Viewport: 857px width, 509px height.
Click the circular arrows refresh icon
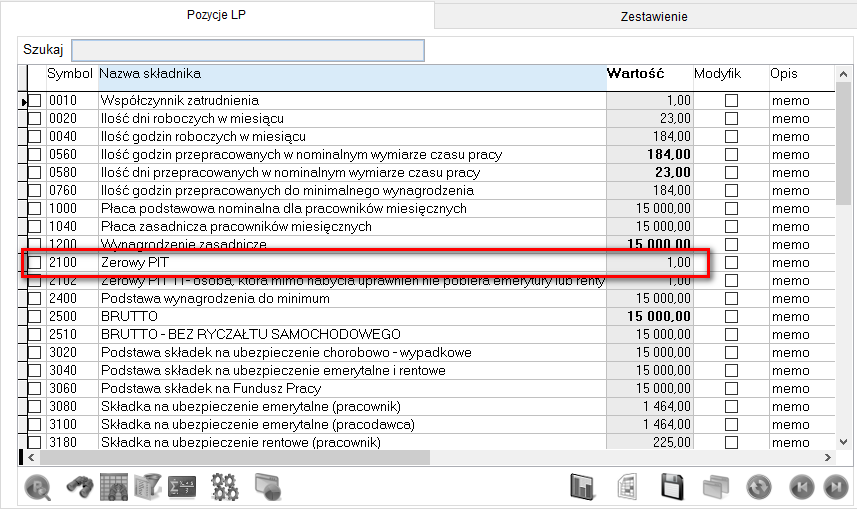pyautogui.click(x=759, y=487)
